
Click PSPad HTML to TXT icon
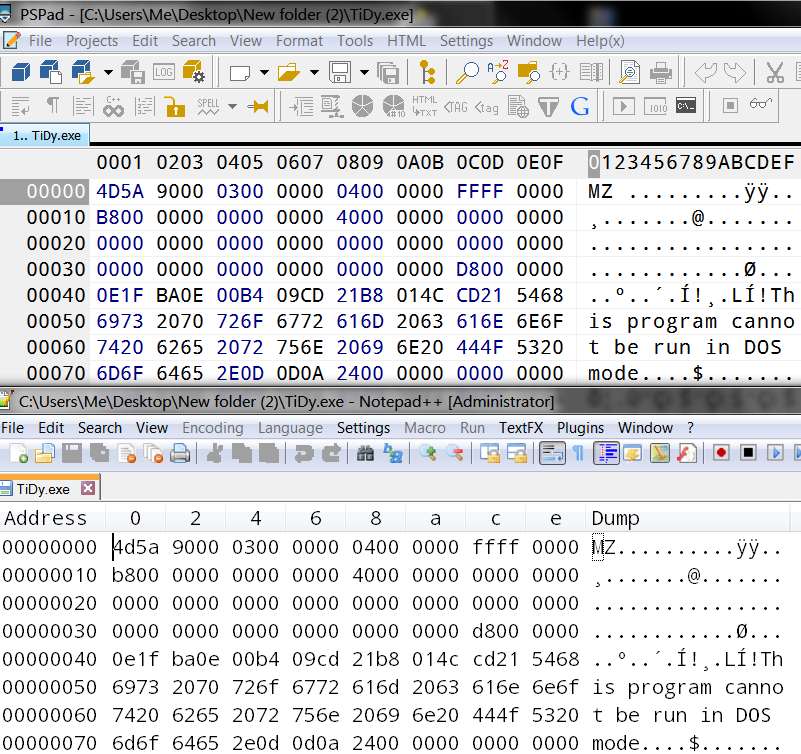[425, 106]
